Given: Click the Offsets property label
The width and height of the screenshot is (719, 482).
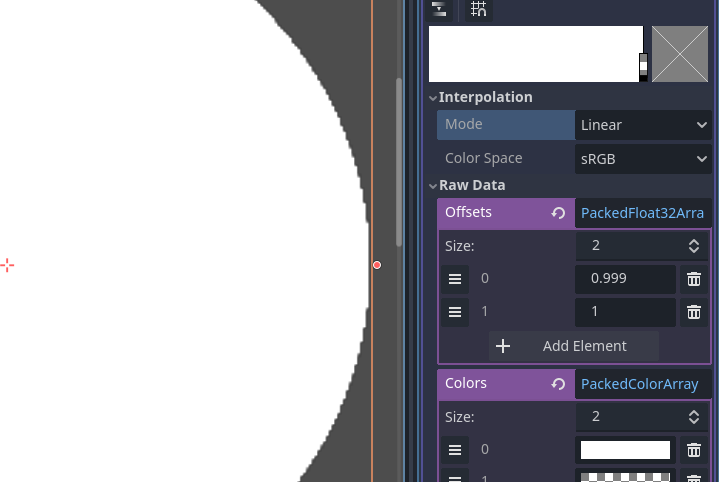Looking at the screenshot, I should click(x=468, y=212).
